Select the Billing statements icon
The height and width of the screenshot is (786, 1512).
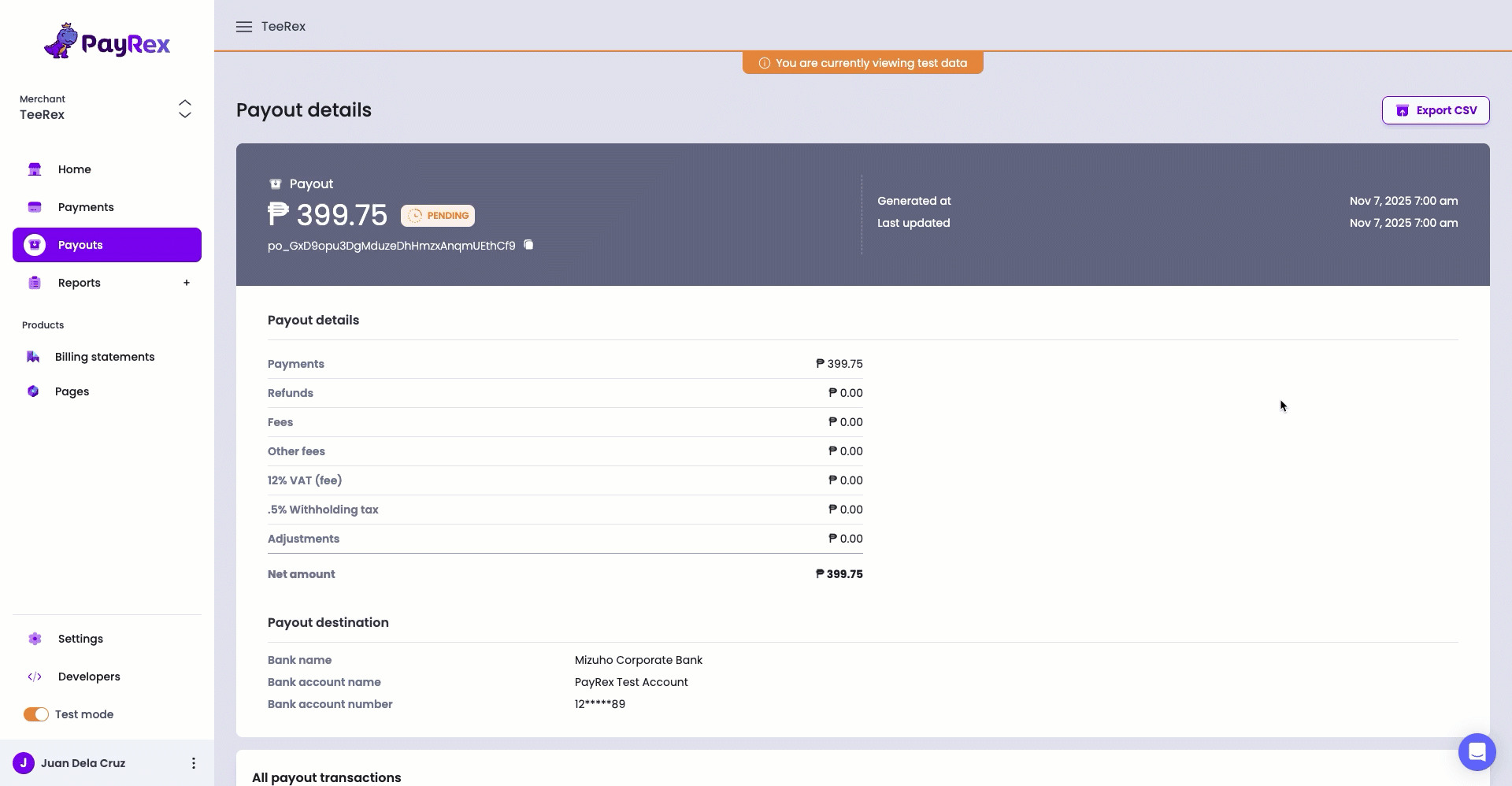point(33,356)
